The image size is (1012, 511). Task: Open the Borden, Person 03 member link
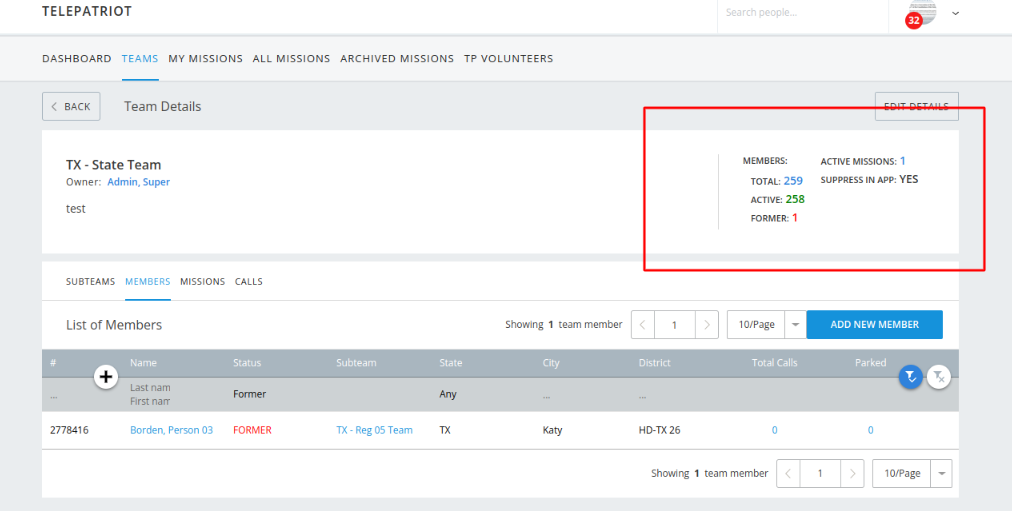click(171, 430)
